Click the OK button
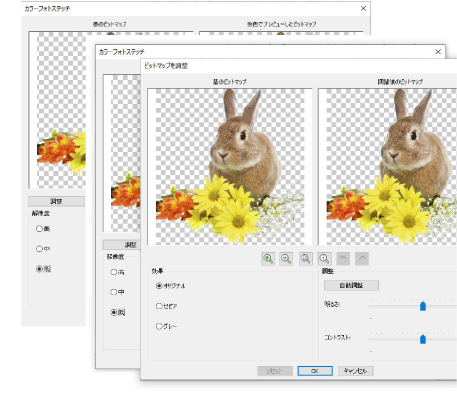The image size is (457, 397). (315, 371)
